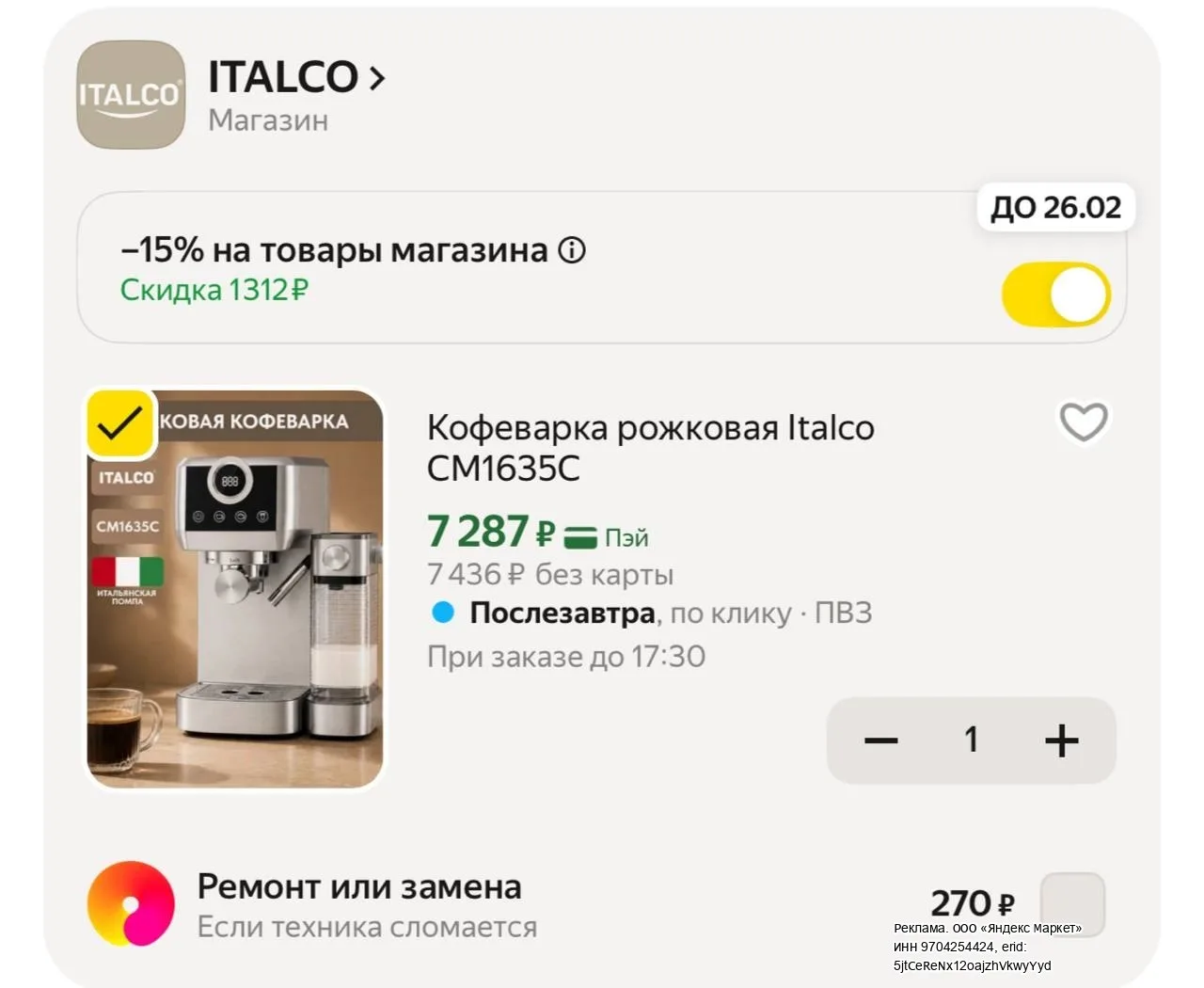Toggle off the −15% store discount switch

pos(1056,295)
